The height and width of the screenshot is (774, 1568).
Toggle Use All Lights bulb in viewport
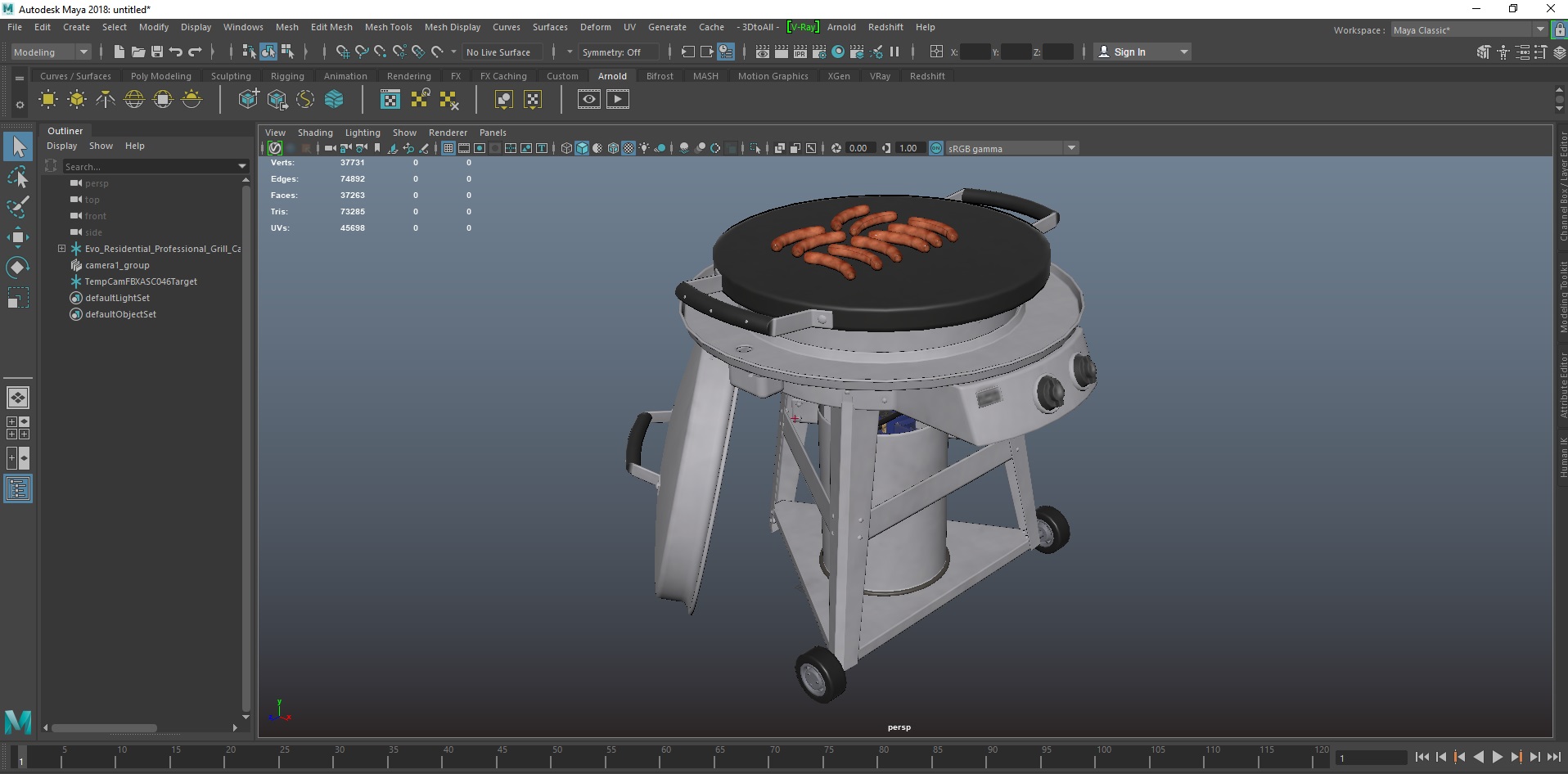tap(644, 148)
